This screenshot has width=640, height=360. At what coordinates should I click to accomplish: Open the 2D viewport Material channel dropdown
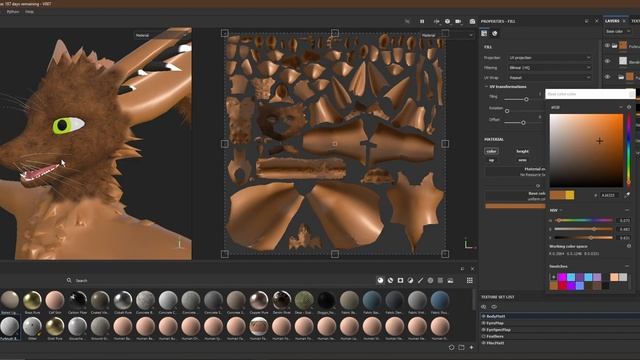[447, 35]
